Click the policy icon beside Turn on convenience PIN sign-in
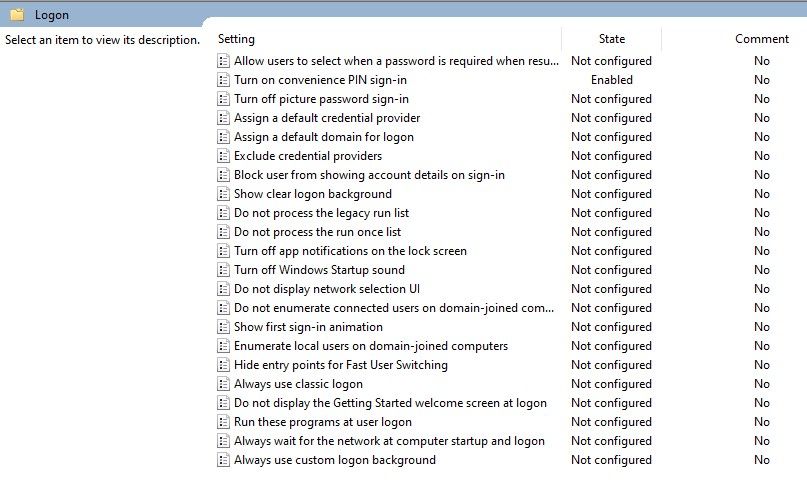The image size is (807, 486). (223, 80)
